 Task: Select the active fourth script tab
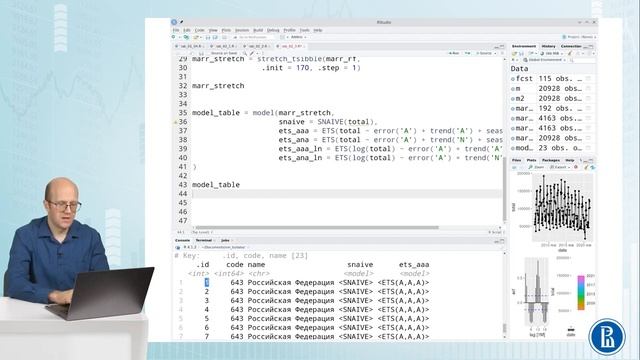tap(291, 46)
